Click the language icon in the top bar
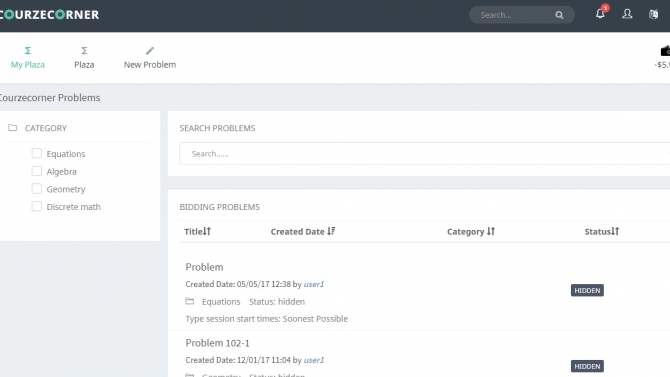670x377 pixels. [x=653, y=14]
